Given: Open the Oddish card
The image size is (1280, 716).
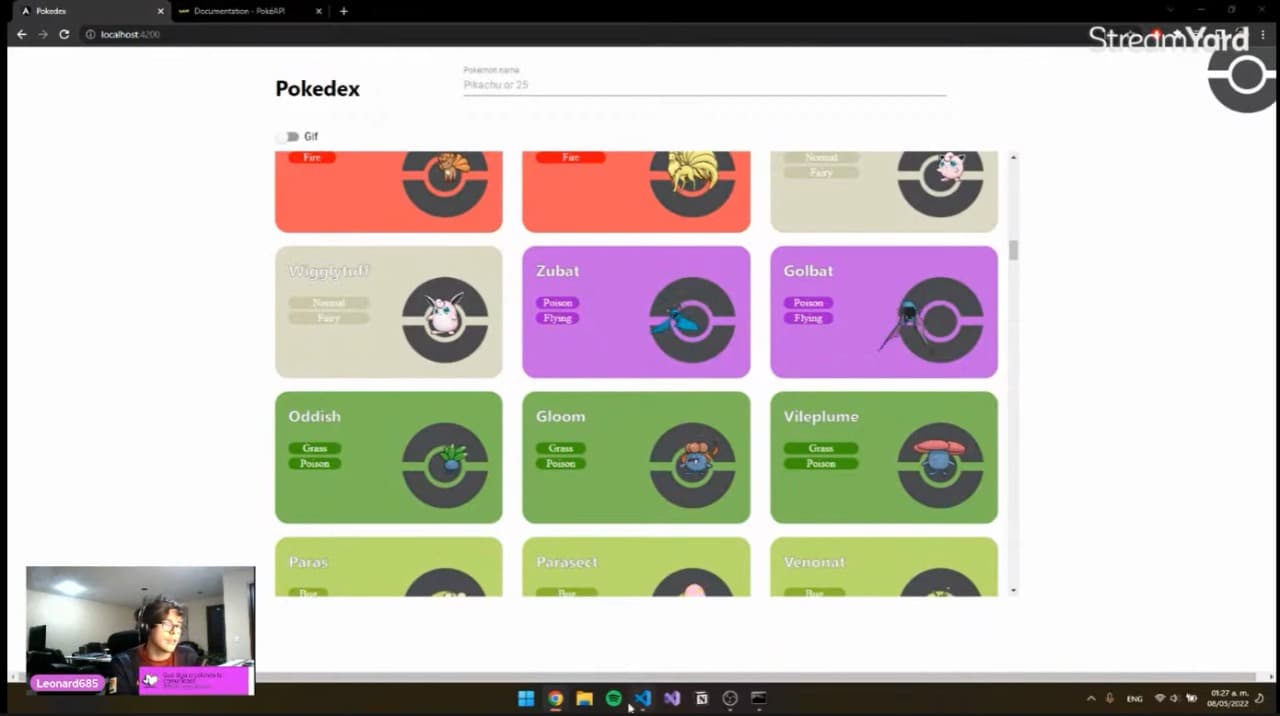Looking at the screenshot, I should point(389,457).
